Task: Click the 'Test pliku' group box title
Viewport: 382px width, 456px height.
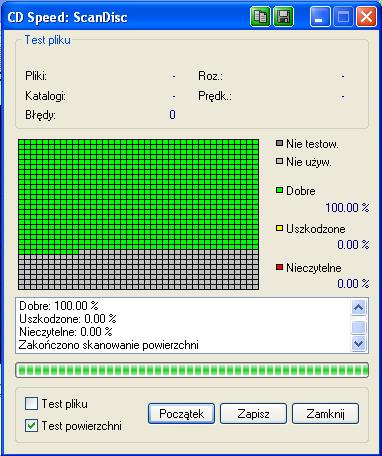Action: (48, 40)
